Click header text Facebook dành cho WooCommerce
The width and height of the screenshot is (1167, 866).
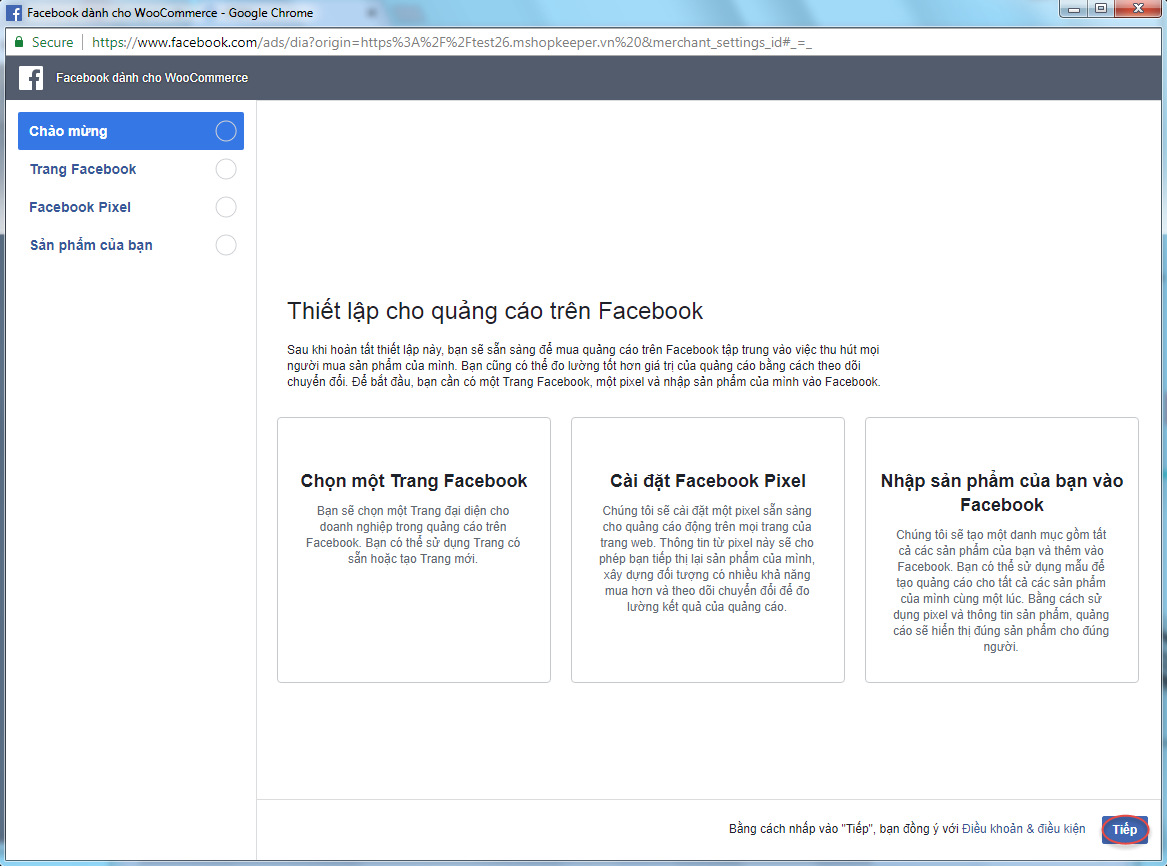pyautogui.click(x=152, y=77)
